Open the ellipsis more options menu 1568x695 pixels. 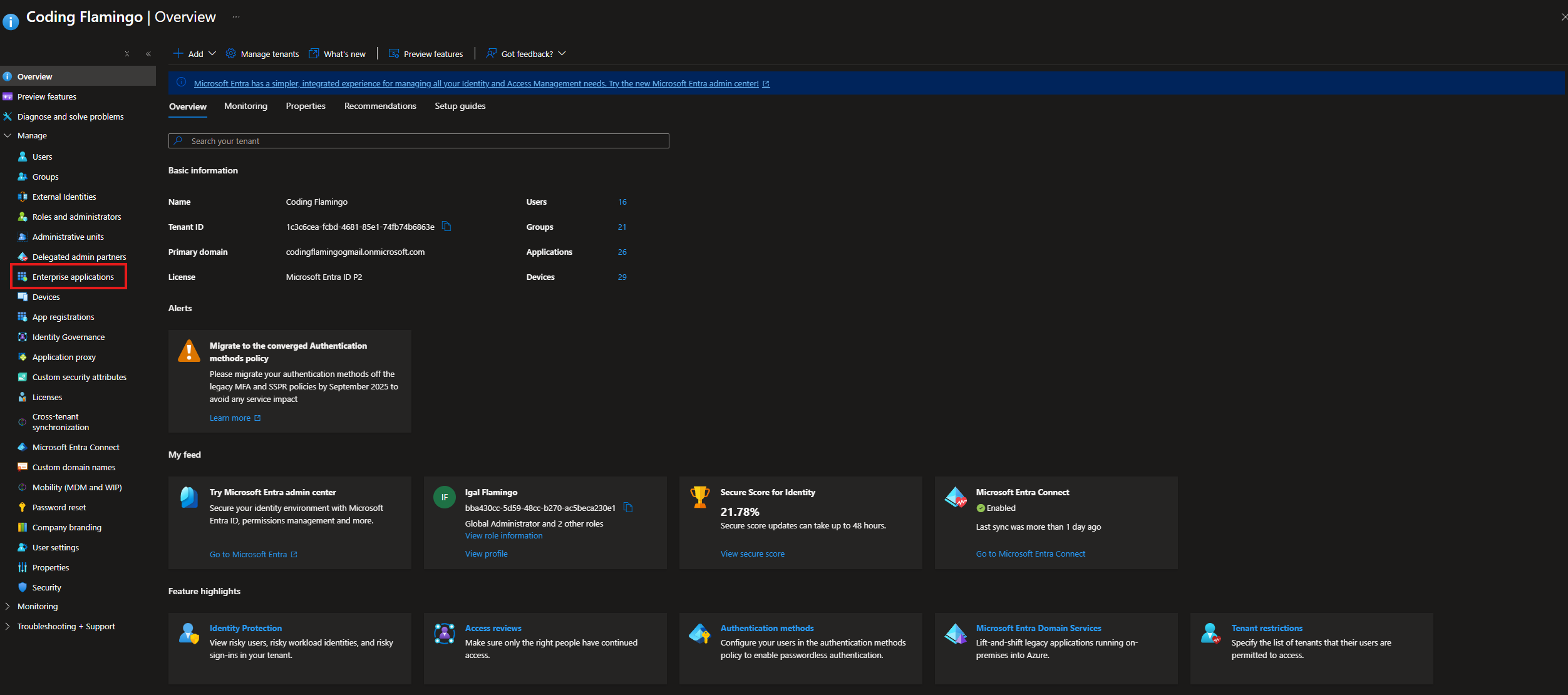[236, 17]
